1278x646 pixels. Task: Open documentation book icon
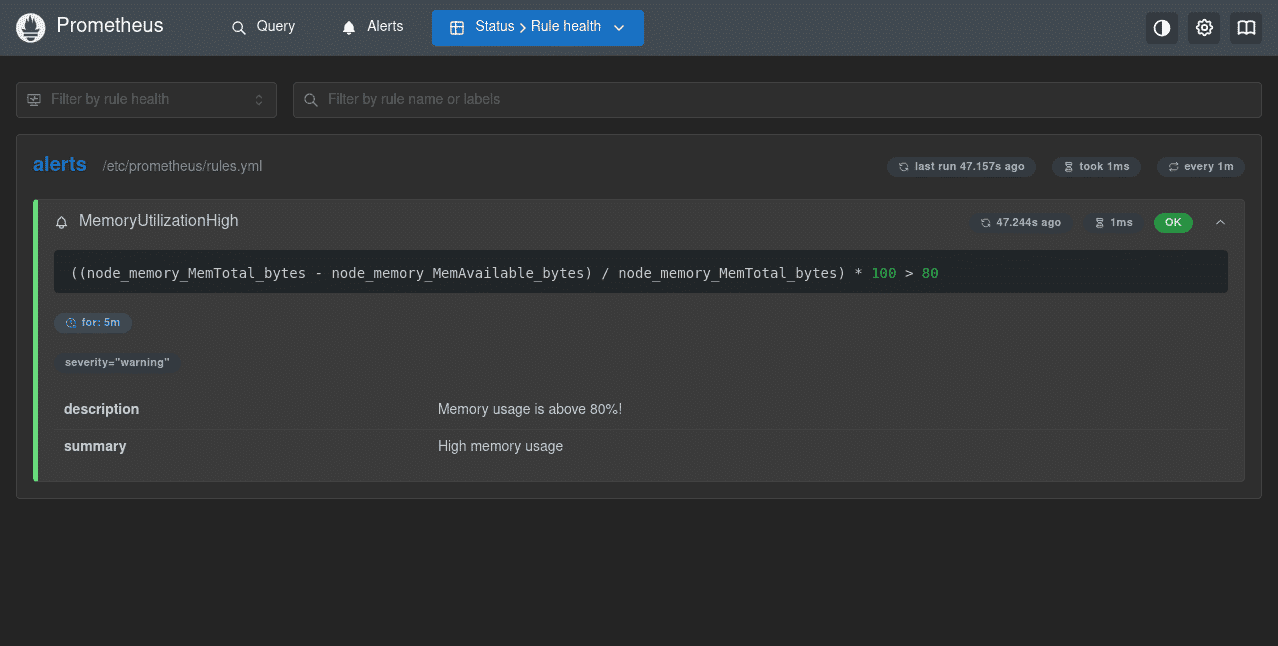coord(1246,28)
